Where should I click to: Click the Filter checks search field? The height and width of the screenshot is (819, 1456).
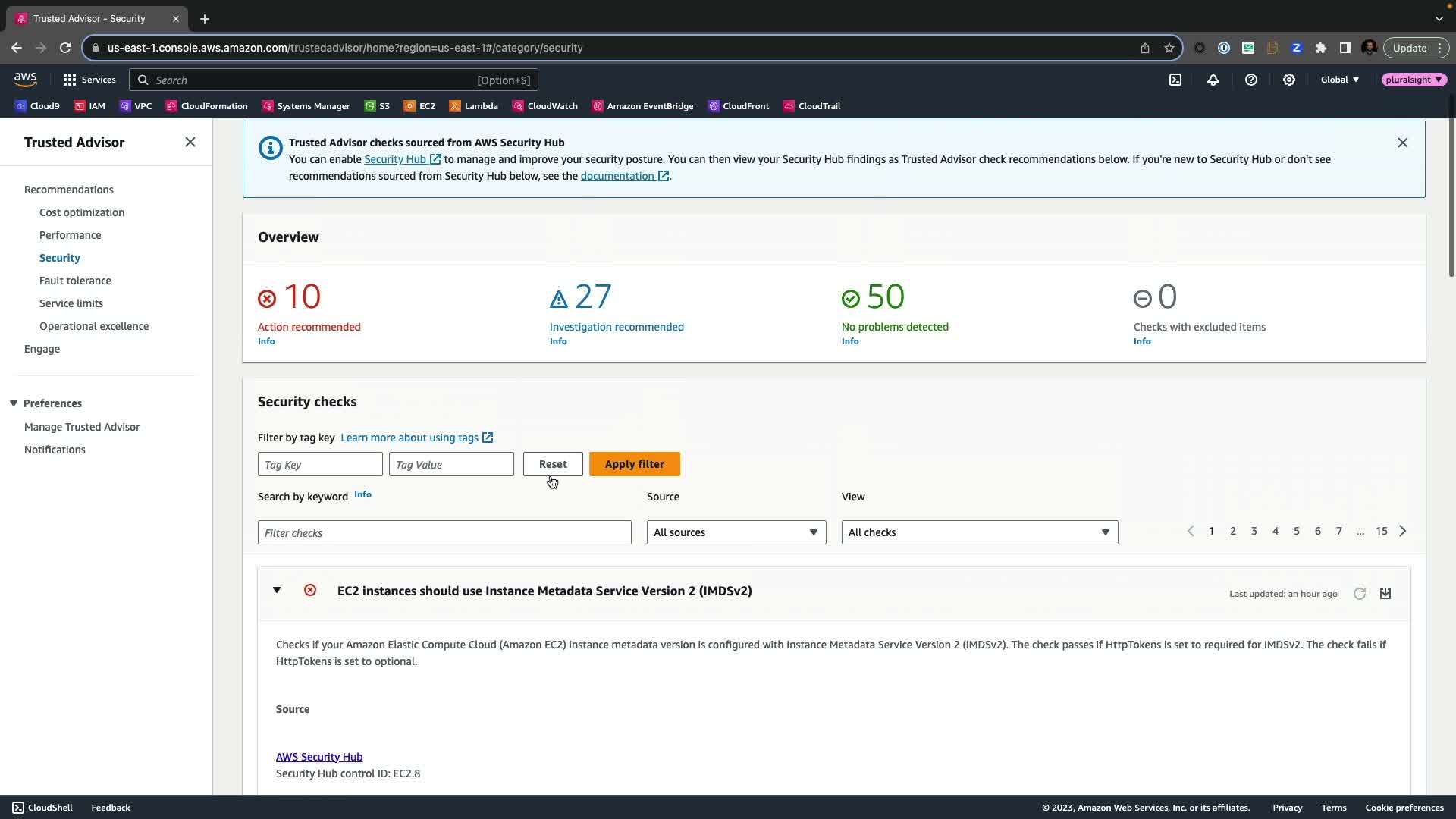(444, 532)
